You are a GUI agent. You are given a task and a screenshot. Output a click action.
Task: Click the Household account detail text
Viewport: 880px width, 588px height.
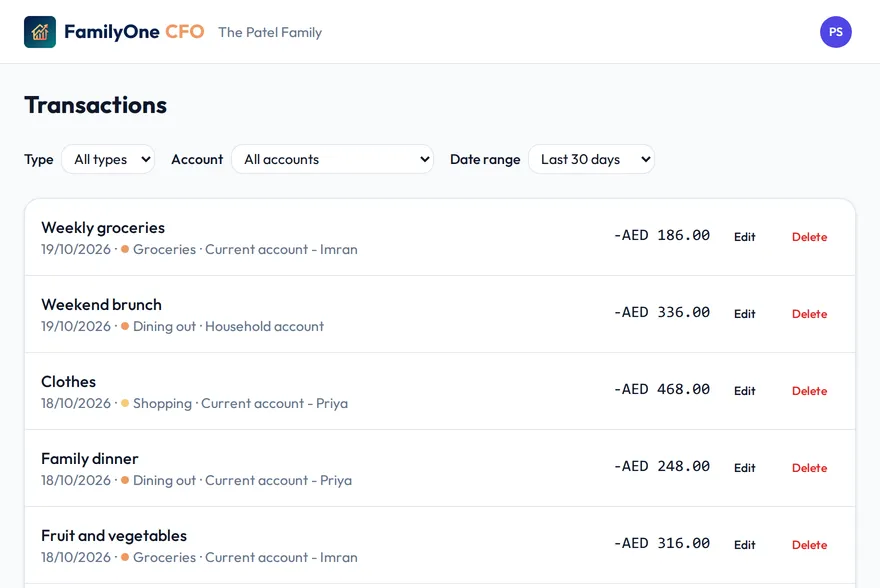[264, 327]
